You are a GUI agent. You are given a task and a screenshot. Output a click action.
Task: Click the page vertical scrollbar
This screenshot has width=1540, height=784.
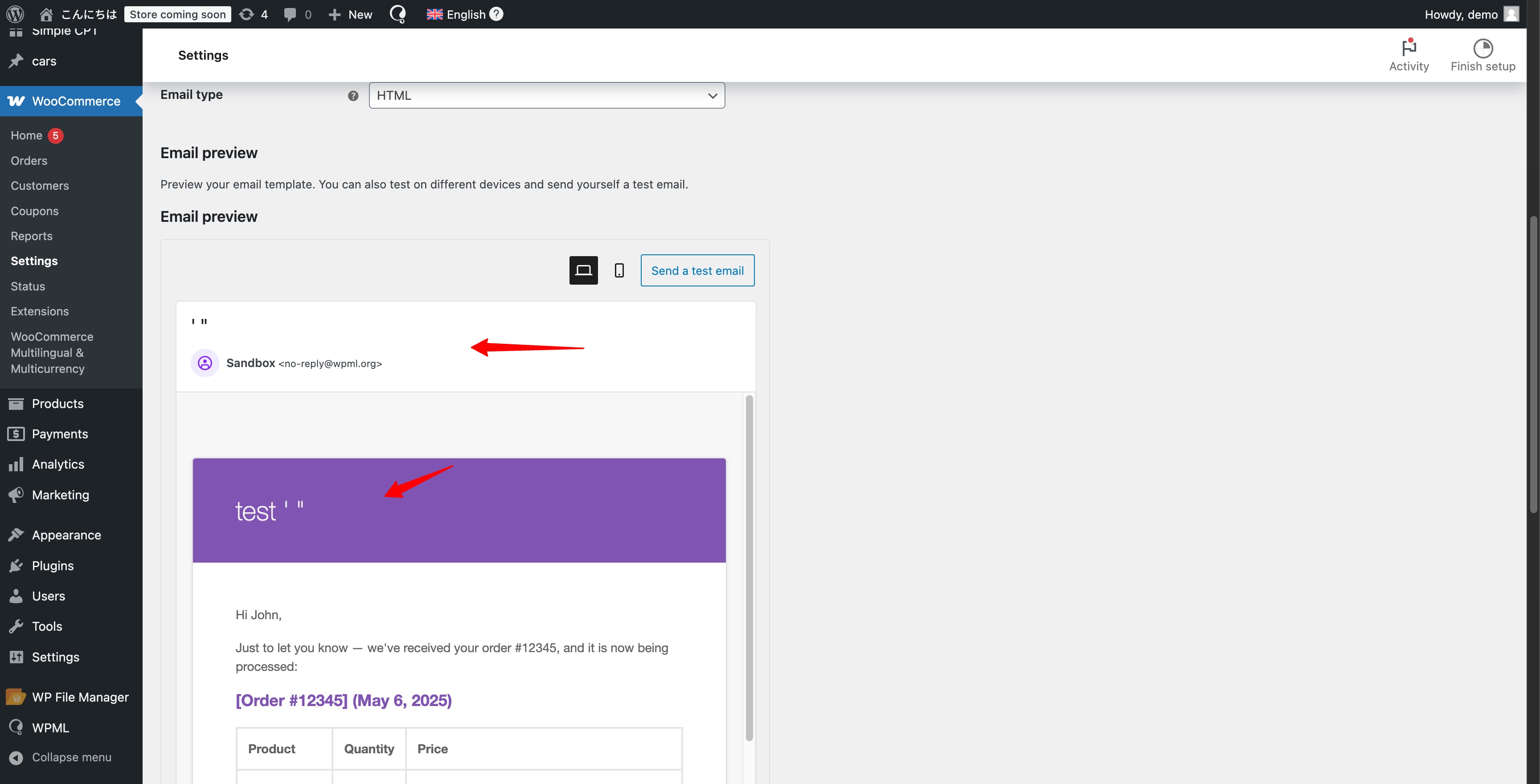click(1533, 364)
